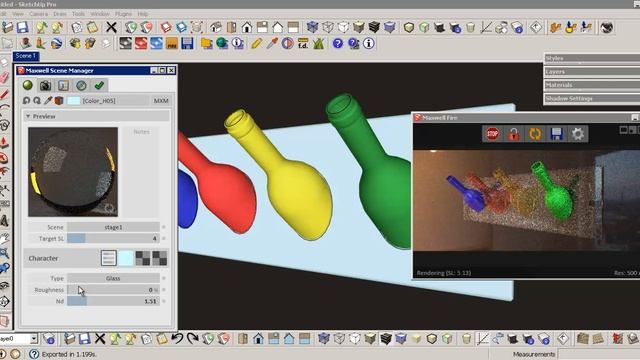The height and width of the screenshot is (360, 640).
Task: Click the redo arrow in the bottom toolbar
Action: pos(192,338)
